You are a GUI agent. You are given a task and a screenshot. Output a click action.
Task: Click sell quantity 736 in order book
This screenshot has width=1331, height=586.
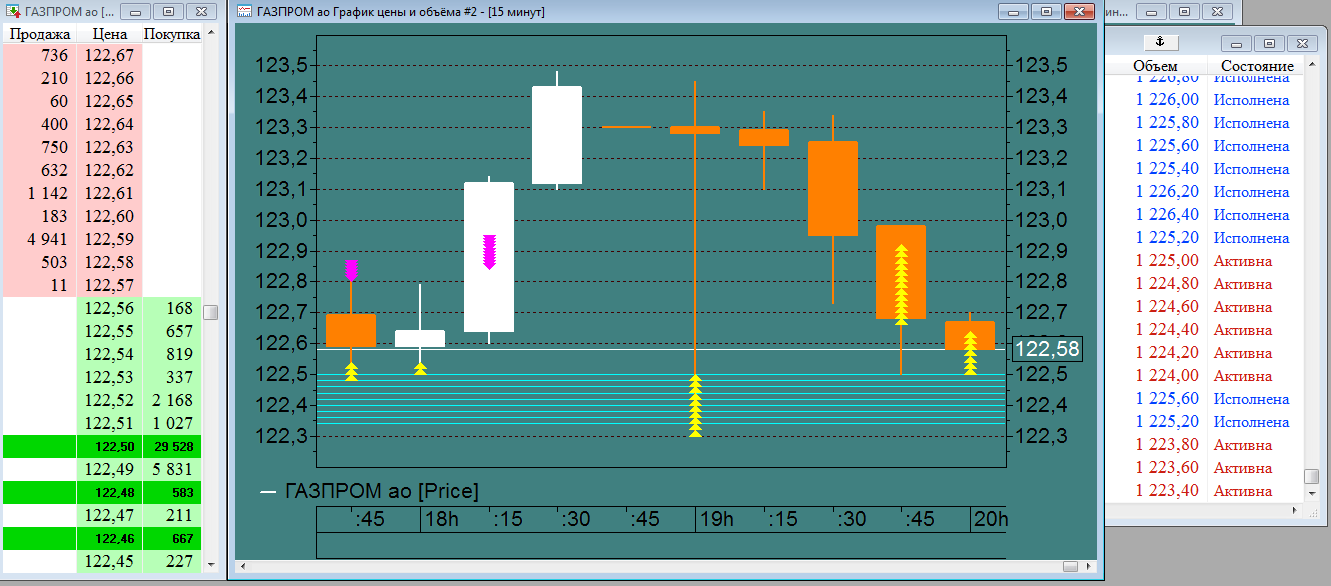[55, 55]
